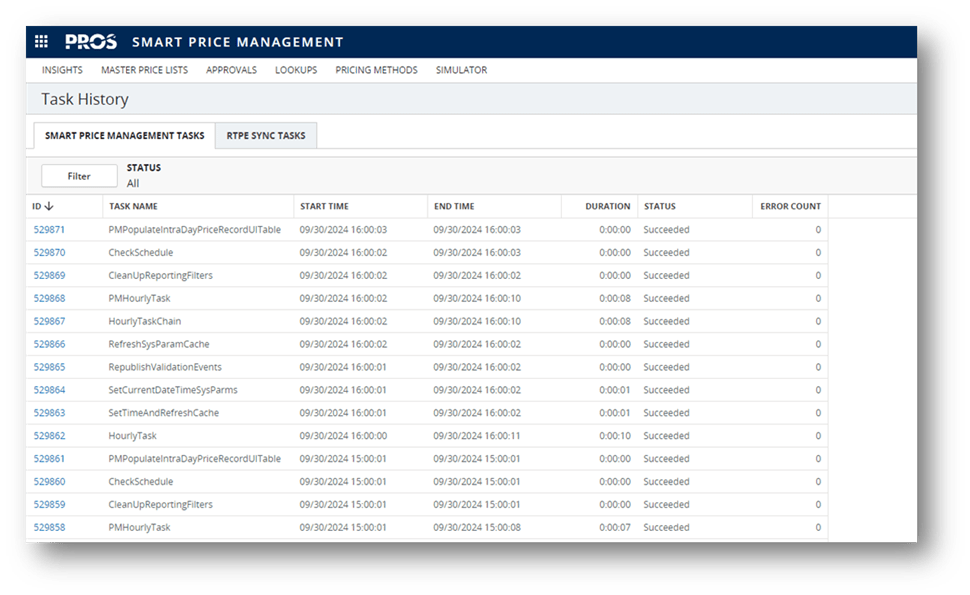Open task ID 529870 link
Viewport: 970px width, 595px height.
[49, 252]
